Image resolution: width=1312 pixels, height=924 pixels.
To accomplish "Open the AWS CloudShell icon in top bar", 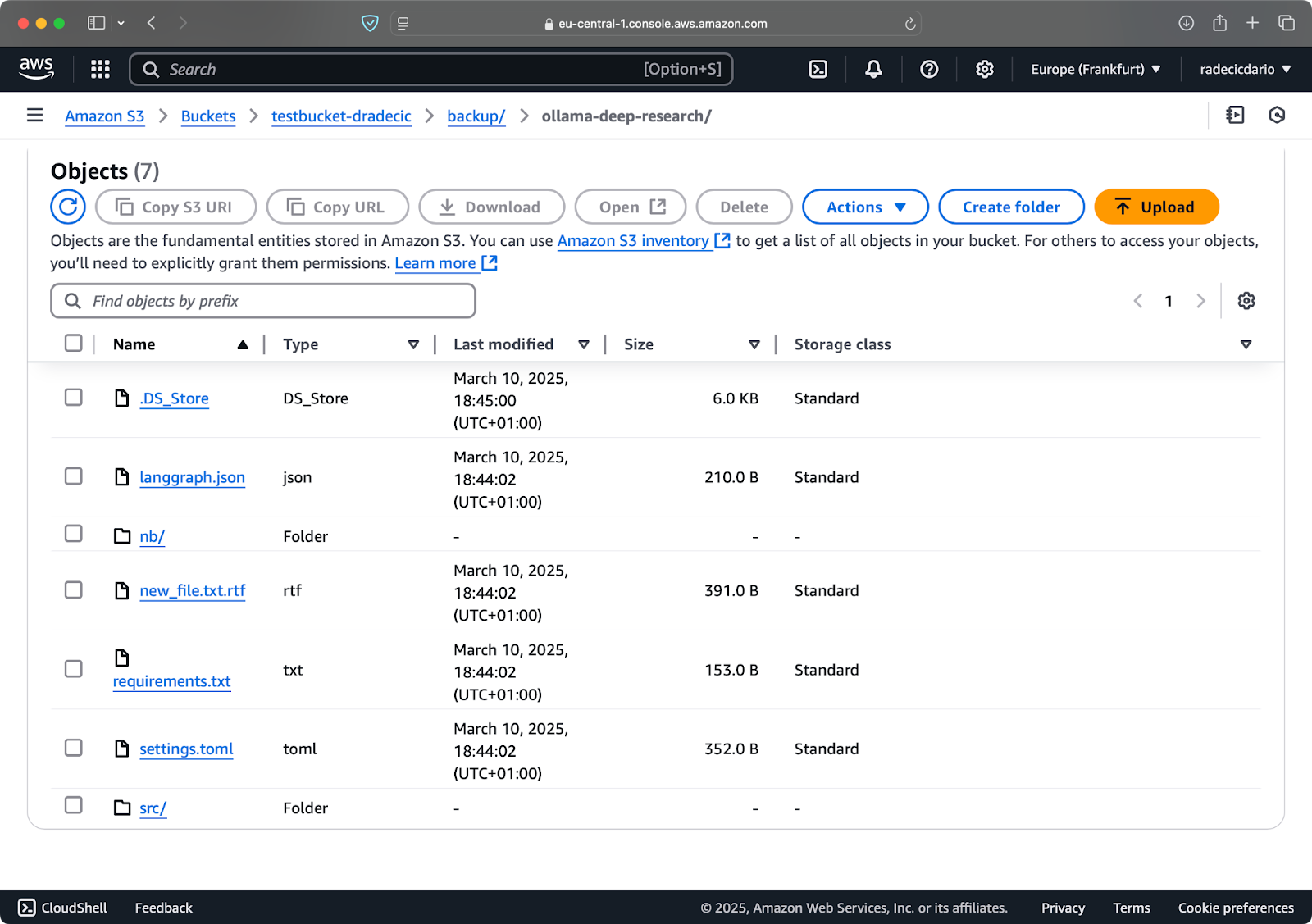I will click(x=818, y=70).
